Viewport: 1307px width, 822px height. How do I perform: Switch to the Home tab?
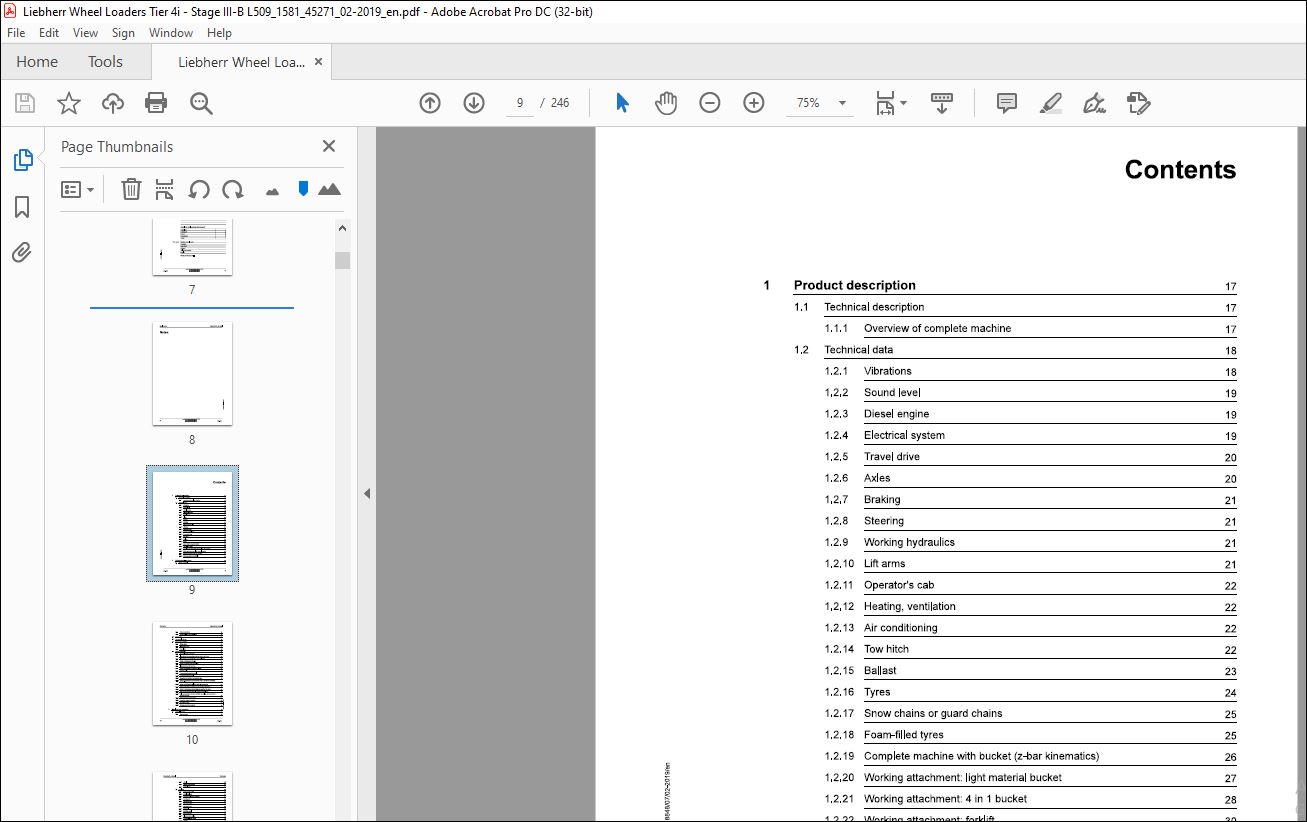(x=37, y=62)
